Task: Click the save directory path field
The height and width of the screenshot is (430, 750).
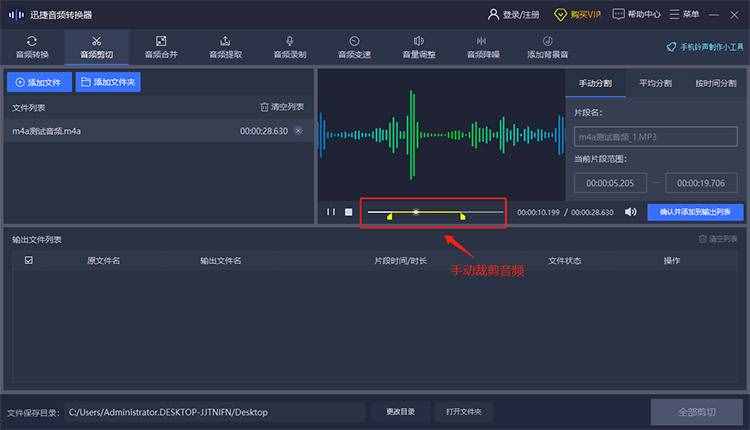Action: tap(215, 412)
